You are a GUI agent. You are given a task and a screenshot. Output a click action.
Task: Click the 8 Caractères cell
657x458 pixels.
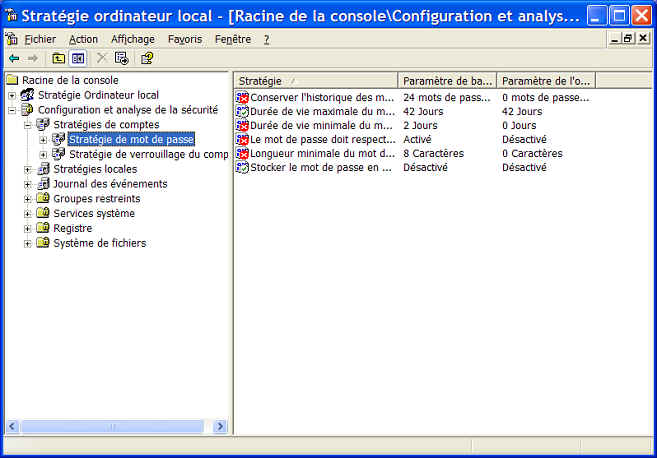tap(433, 153)
